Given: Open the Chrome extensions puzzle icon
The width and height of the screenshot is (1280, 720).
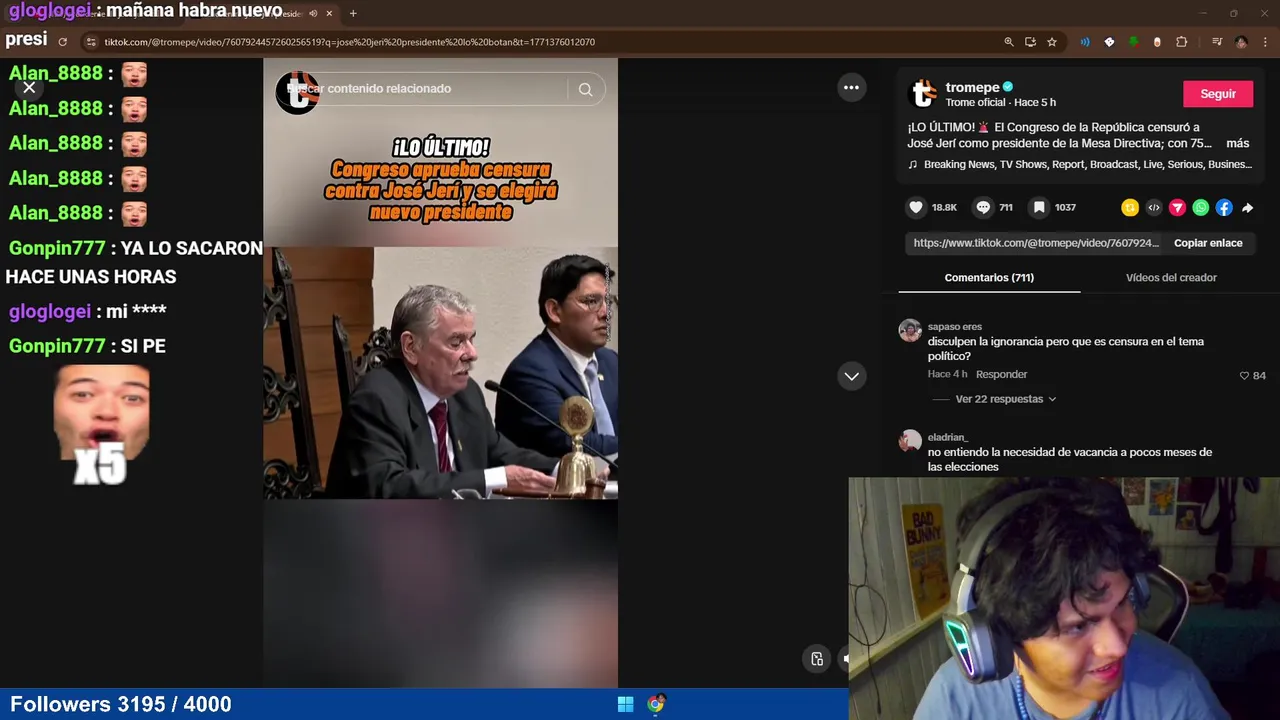Looking at the screenshot, I should pyautogui.click(x=1182, y=42).
